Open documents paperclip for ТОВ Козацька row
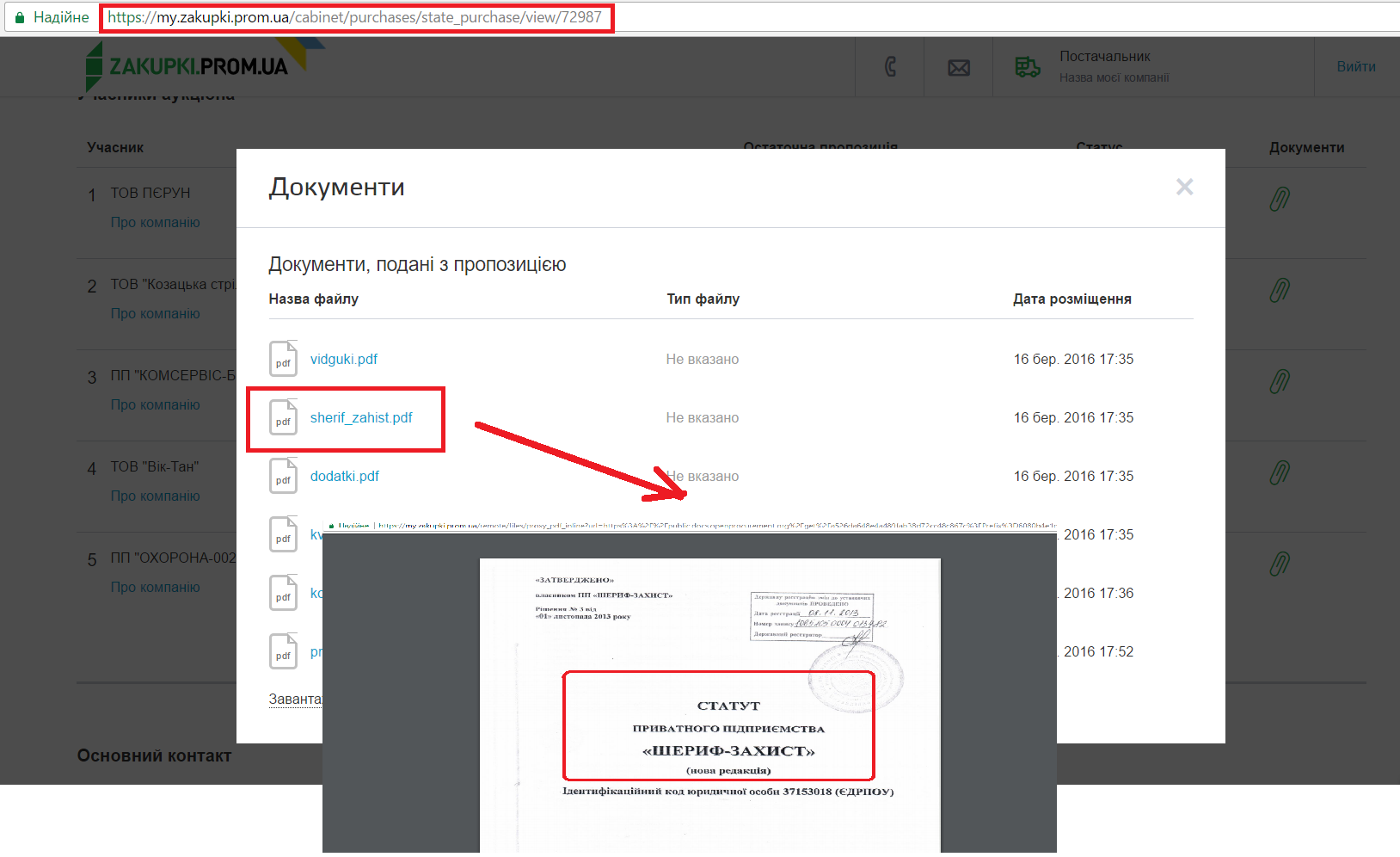 click(x=1280, y=290)
